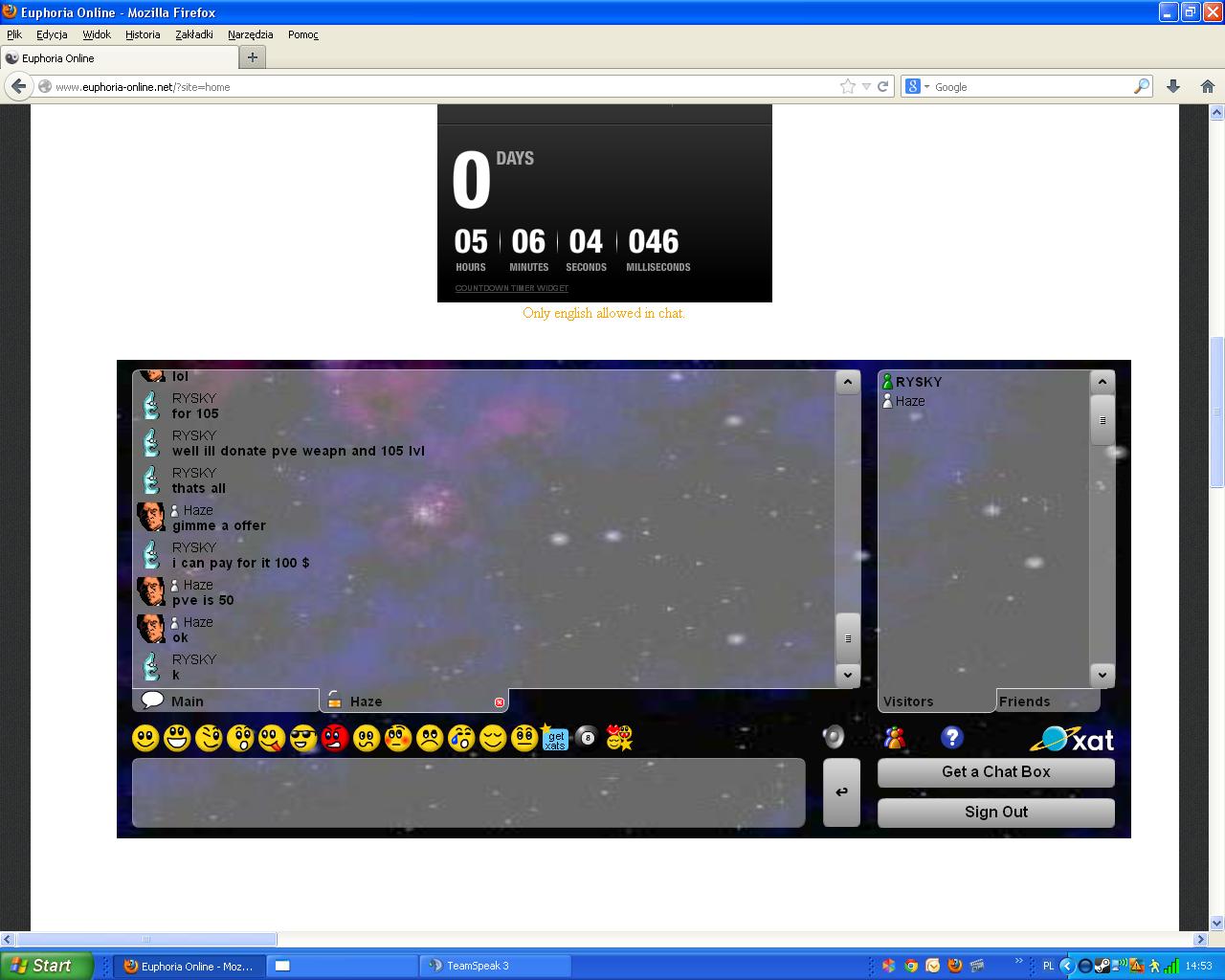Viewport: 1225px width, 980px height.
Task: Click the chat messages scroll up arrow
Action: coord(848,383)
